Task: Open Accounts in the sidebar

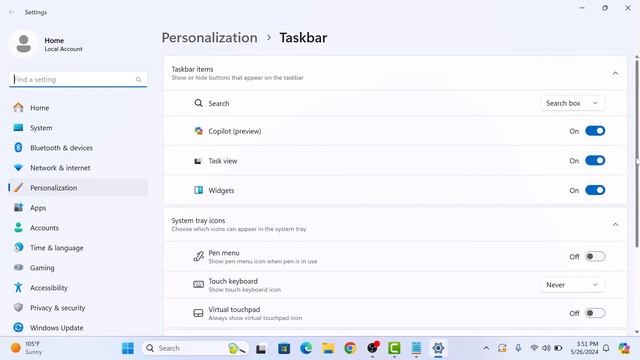Action: [78, 228]
